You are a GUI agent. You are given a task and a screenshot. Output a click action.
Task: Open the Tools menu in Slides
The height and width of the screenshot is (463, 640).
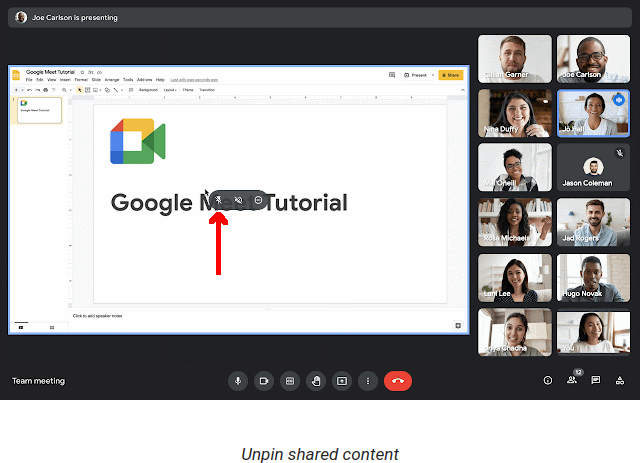point(128,80)
